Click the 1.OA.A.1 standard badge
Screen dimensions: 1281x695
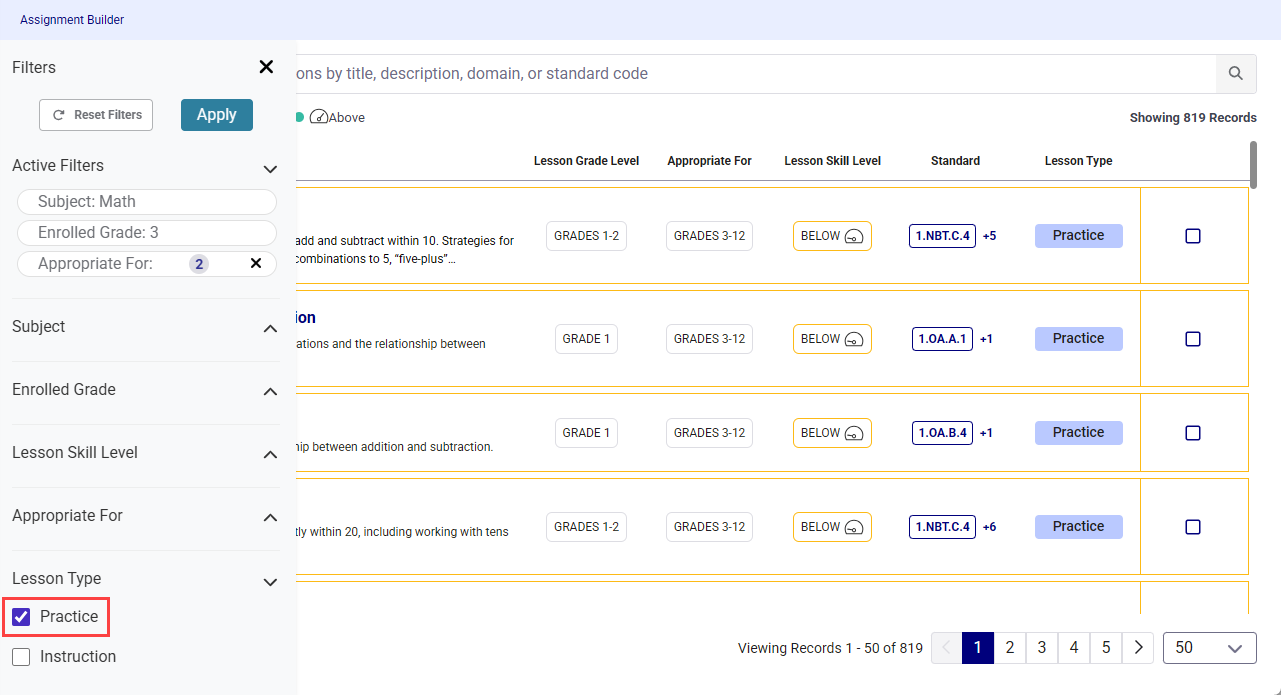click(942, 339)
